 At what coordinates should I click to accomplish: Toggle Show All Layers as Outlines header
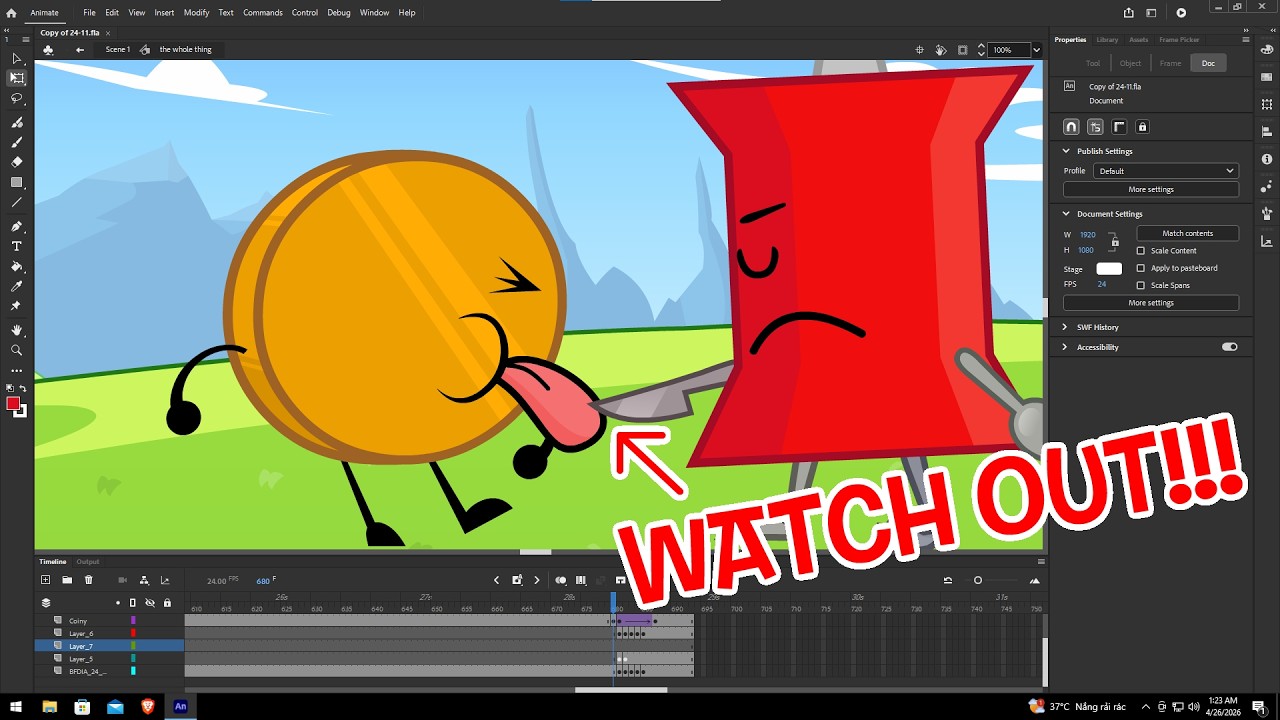[x=132, y=603]
